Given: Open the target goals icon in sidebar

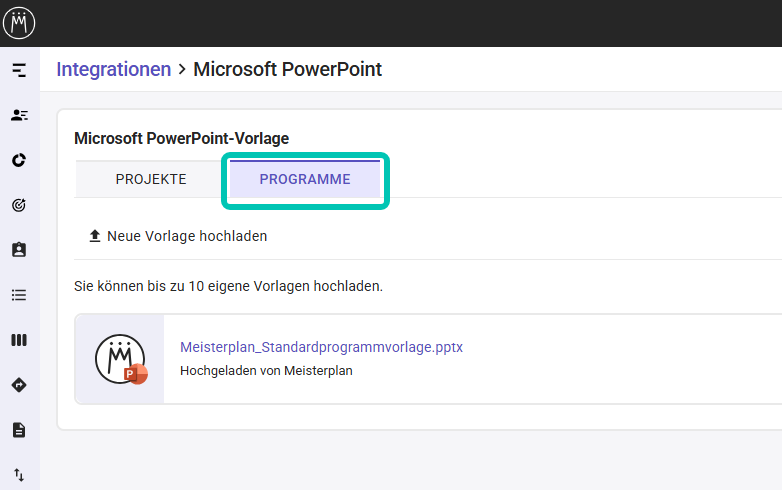Looking at the screenshot, I should (19, 205).
